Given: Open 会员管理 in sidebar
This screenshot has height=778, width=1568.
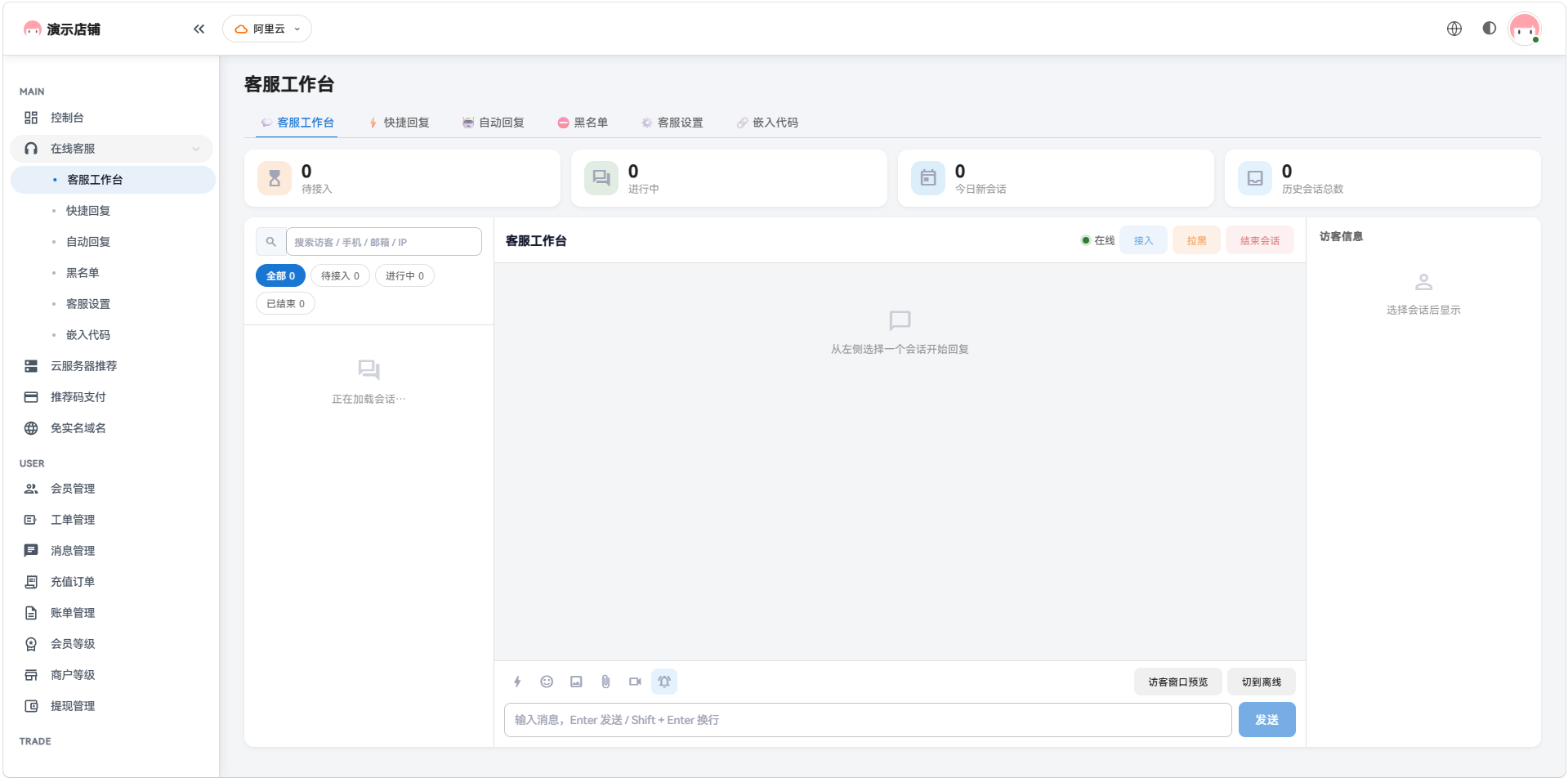Looking at the screenshot, I should [111, 489].
